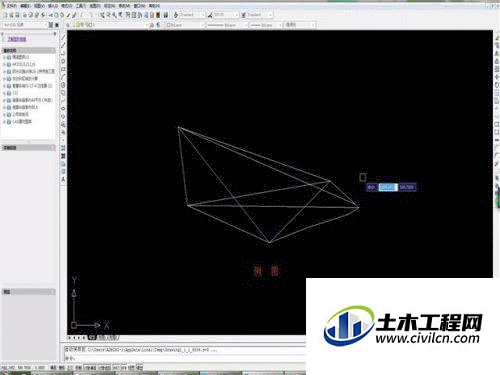
Task: Open the dimension style dropdown
Action: click(226, 15)
